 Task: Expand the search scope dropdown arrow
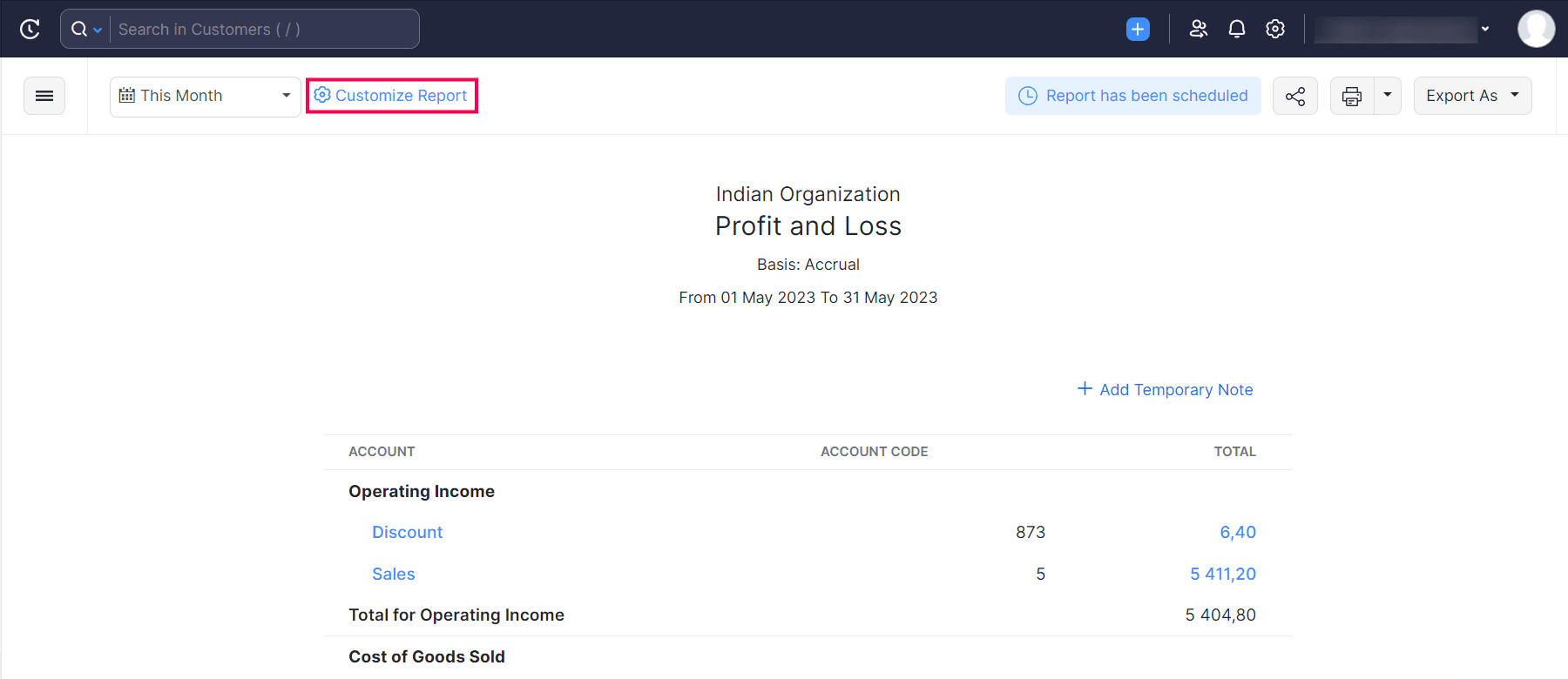[98, 30]
